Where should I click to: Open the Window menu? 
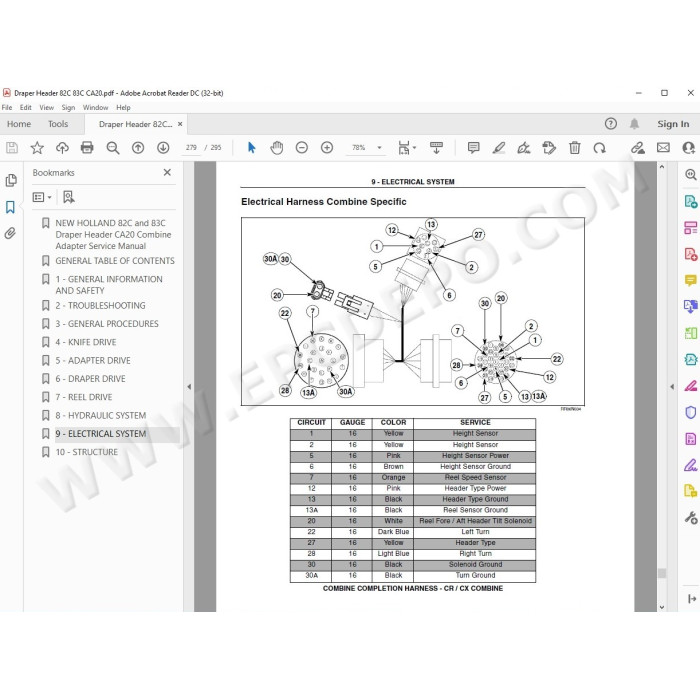95,108
